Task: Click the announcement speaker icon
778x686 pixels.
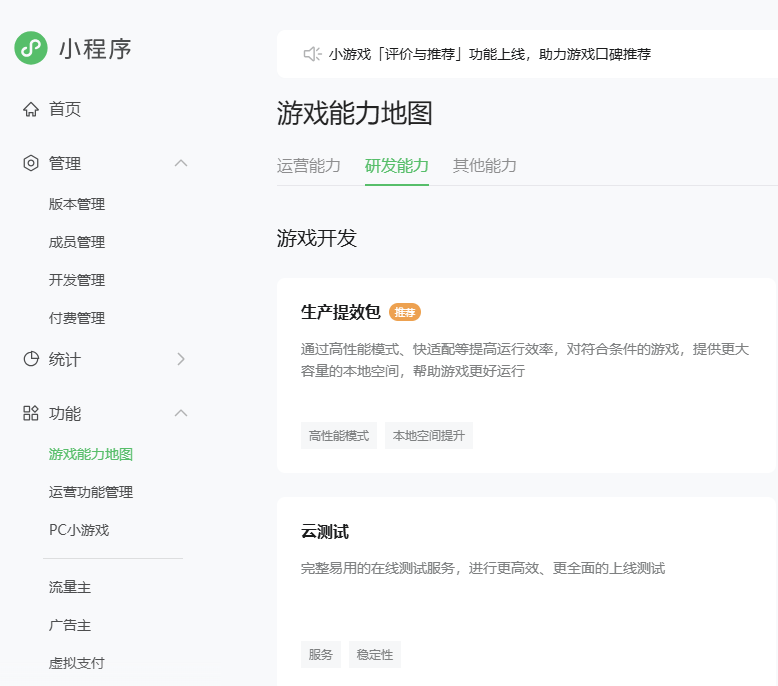Action: pyautogui.click(x=313, y=54)
